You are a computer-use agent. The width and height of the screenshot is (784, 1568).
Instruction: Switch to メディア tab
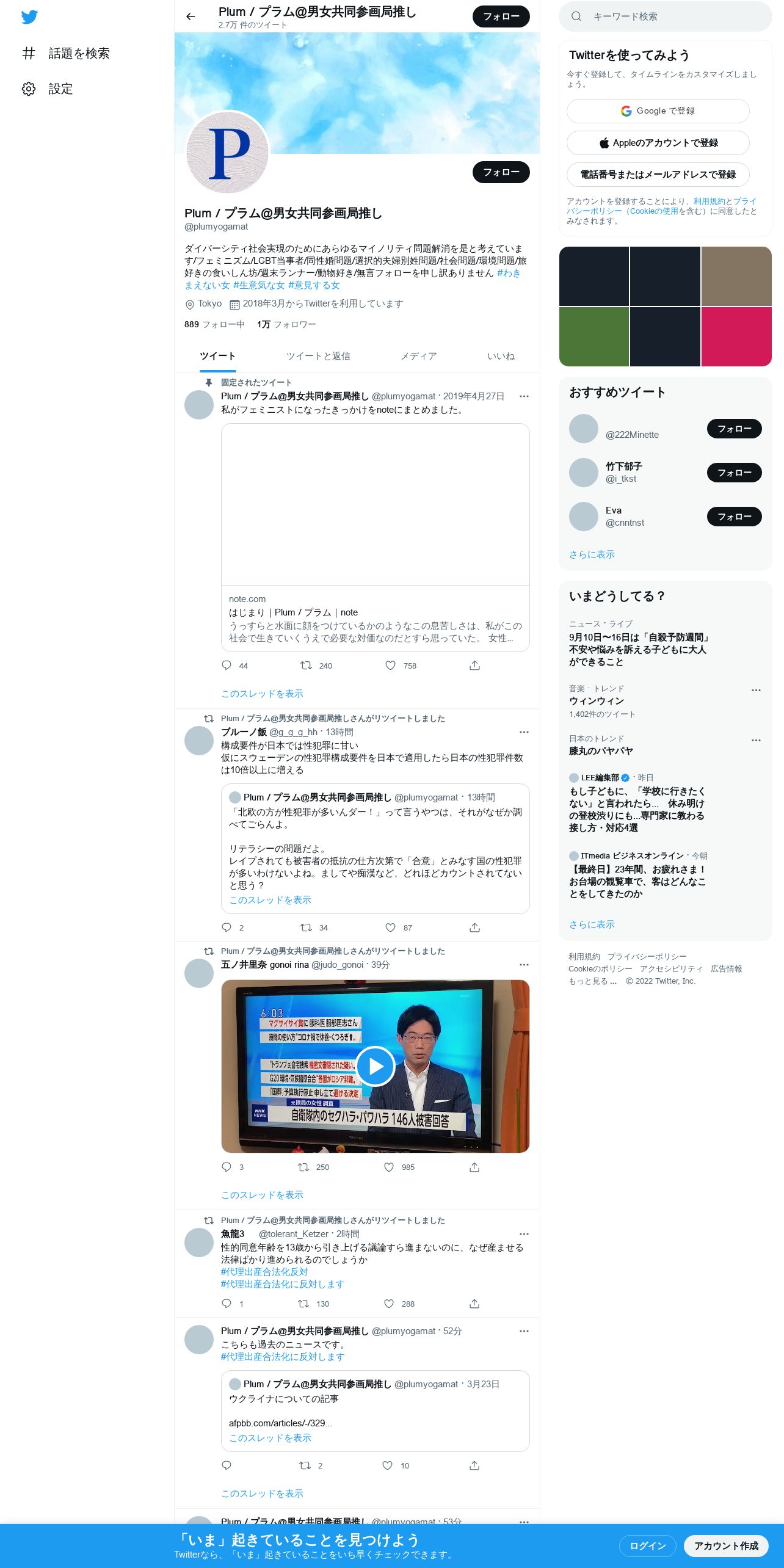[x=418, y=356]
